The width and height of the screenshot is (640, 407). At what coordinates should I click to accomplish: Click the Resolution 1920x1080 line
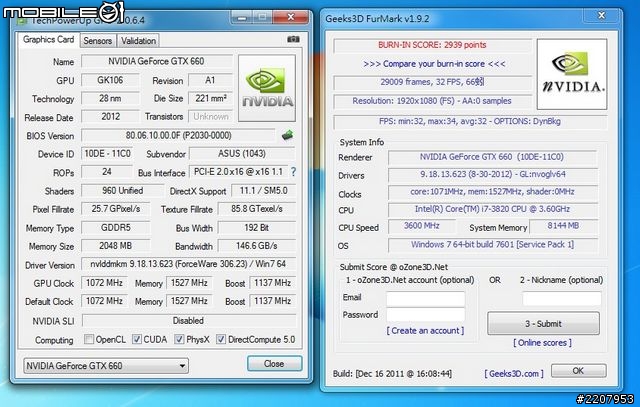pos(432,101)
